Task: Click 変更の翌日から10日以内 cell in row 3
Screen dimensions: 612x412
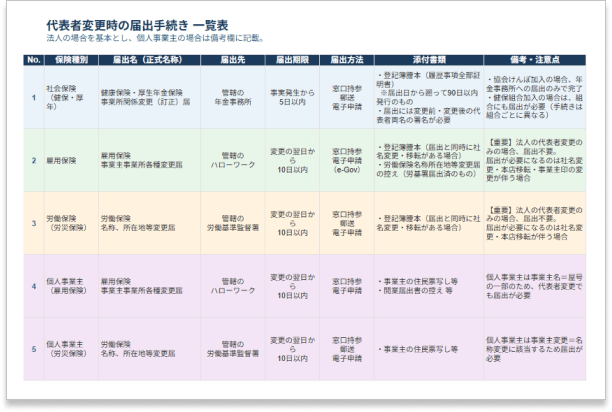Action: (292, 223)
